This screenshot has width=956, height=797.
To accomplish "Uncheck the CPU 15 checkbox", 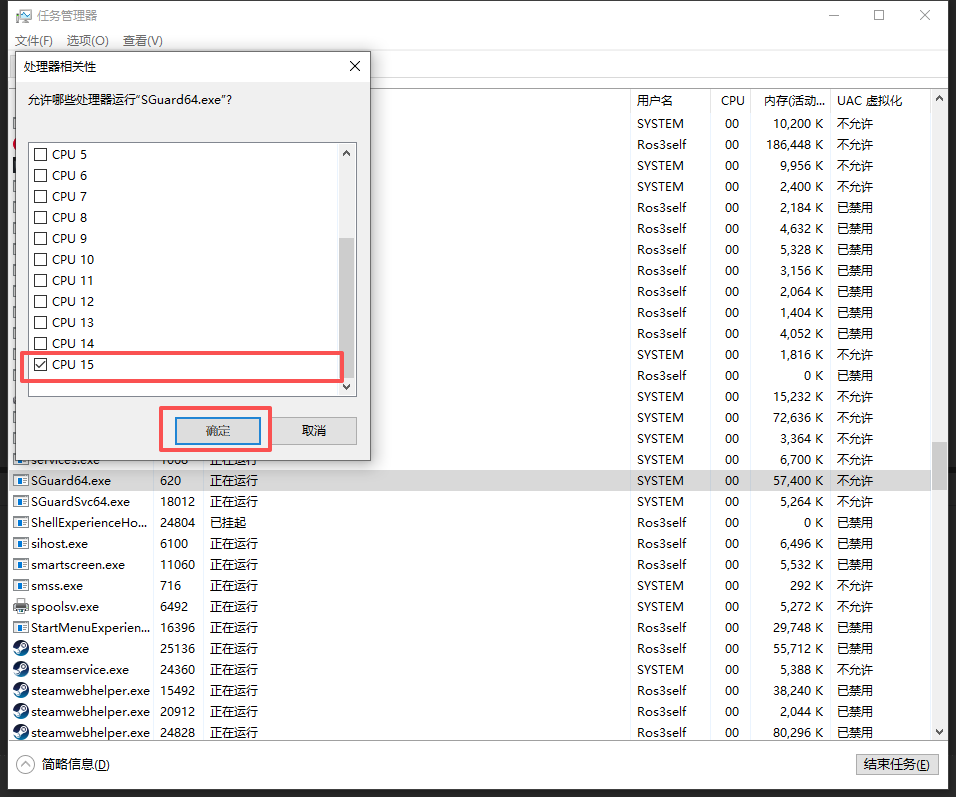I will tap(41, 365).
